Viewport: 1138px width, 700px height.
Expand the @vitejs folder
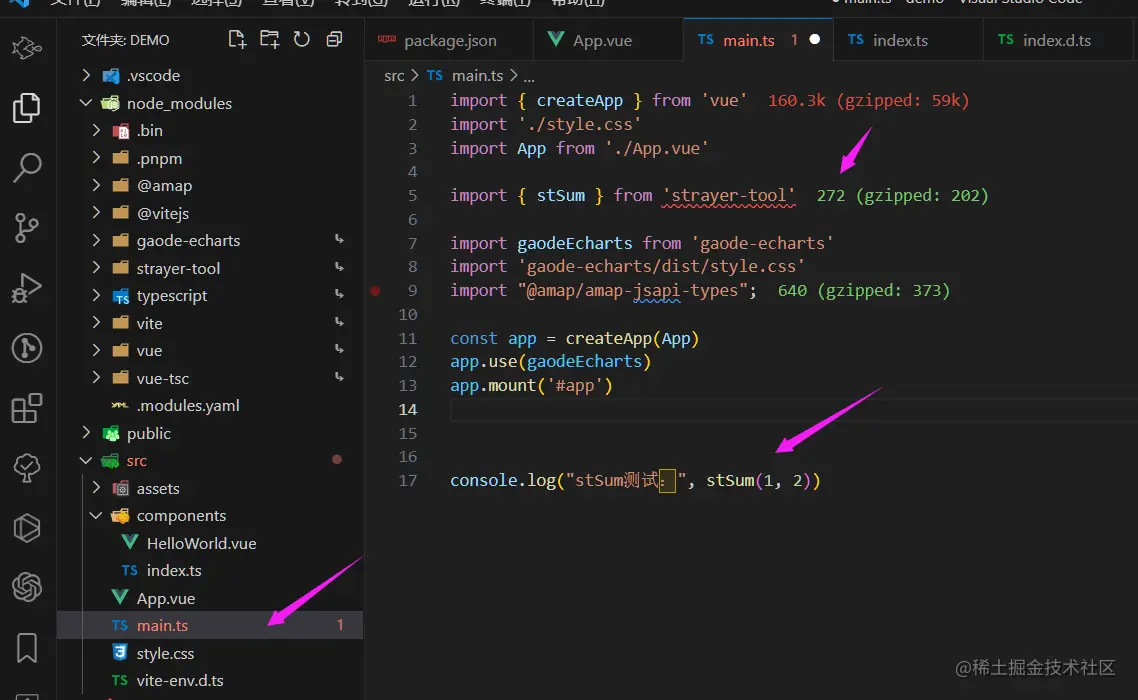97,213
